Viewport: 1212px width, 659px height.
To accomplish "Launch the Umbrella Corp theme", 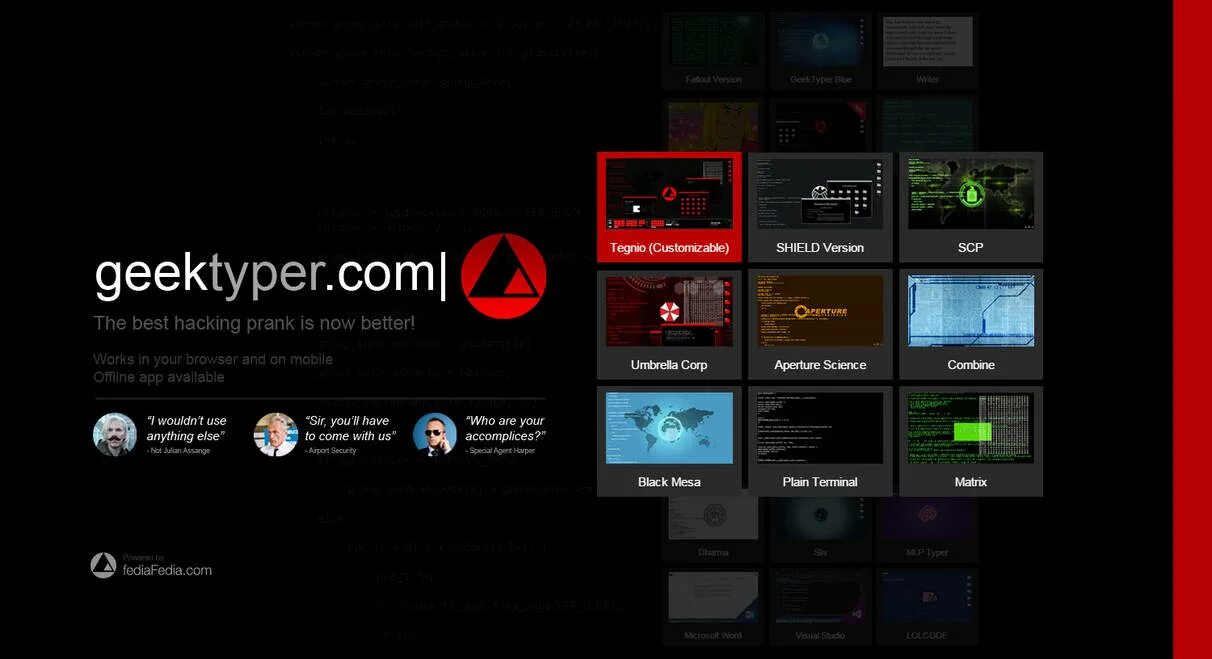I will click(669, 324).
